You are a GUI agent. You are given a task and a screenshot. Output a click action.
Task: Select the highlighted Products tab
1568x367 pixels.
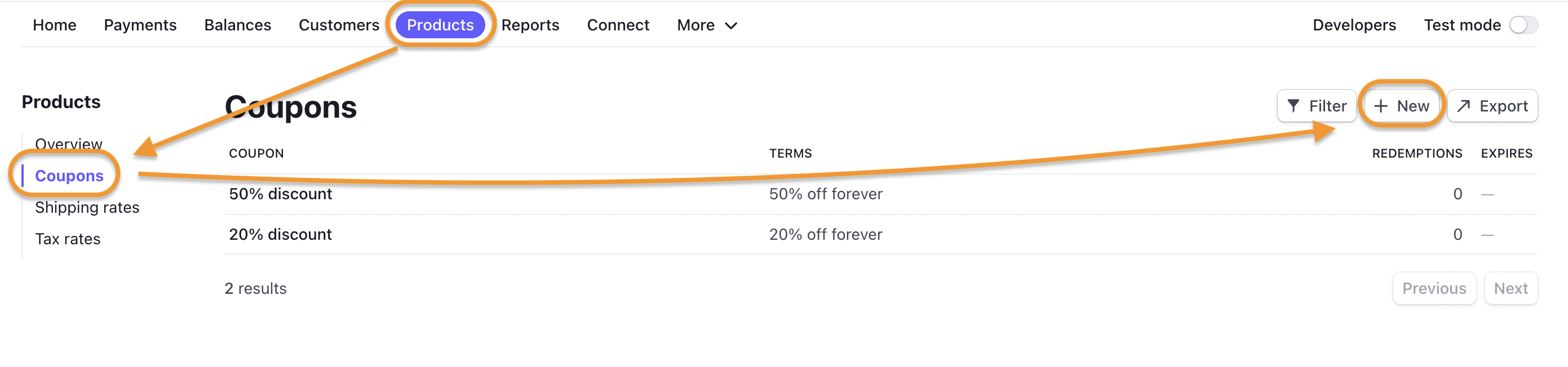click(x=440, y=25)
